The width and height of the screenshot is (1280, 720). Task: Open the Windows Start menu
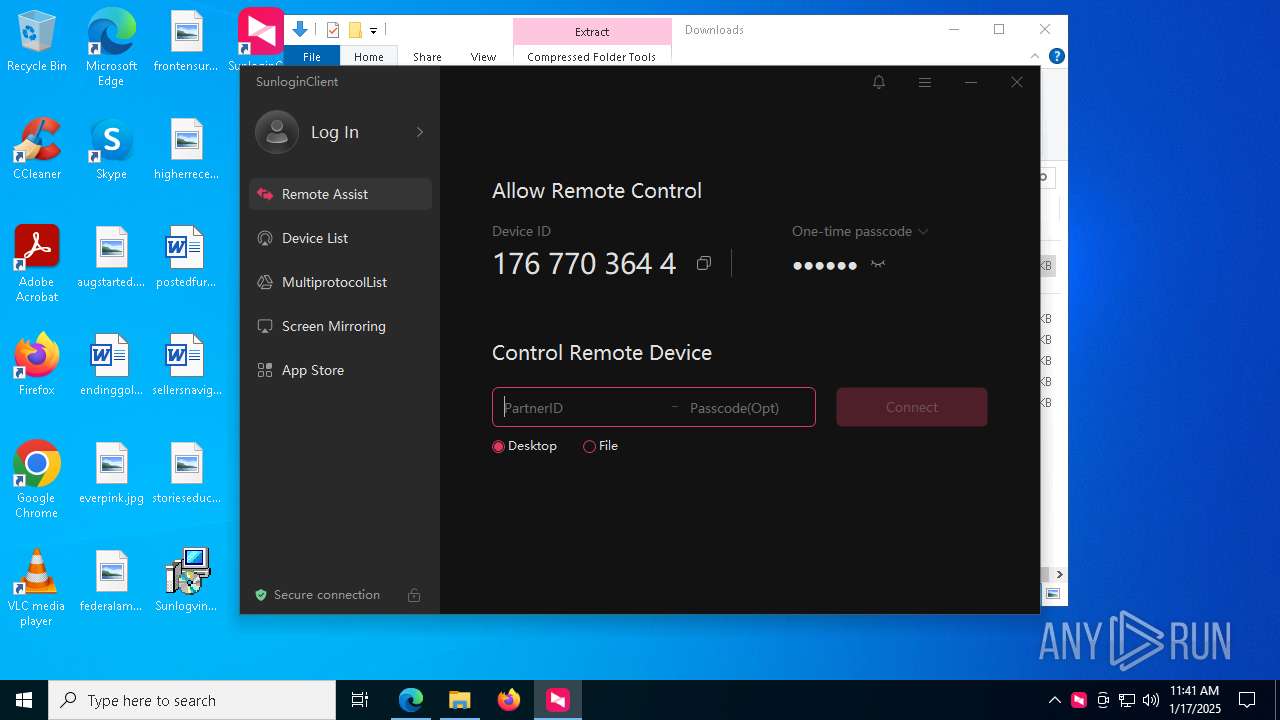(24, 700)
